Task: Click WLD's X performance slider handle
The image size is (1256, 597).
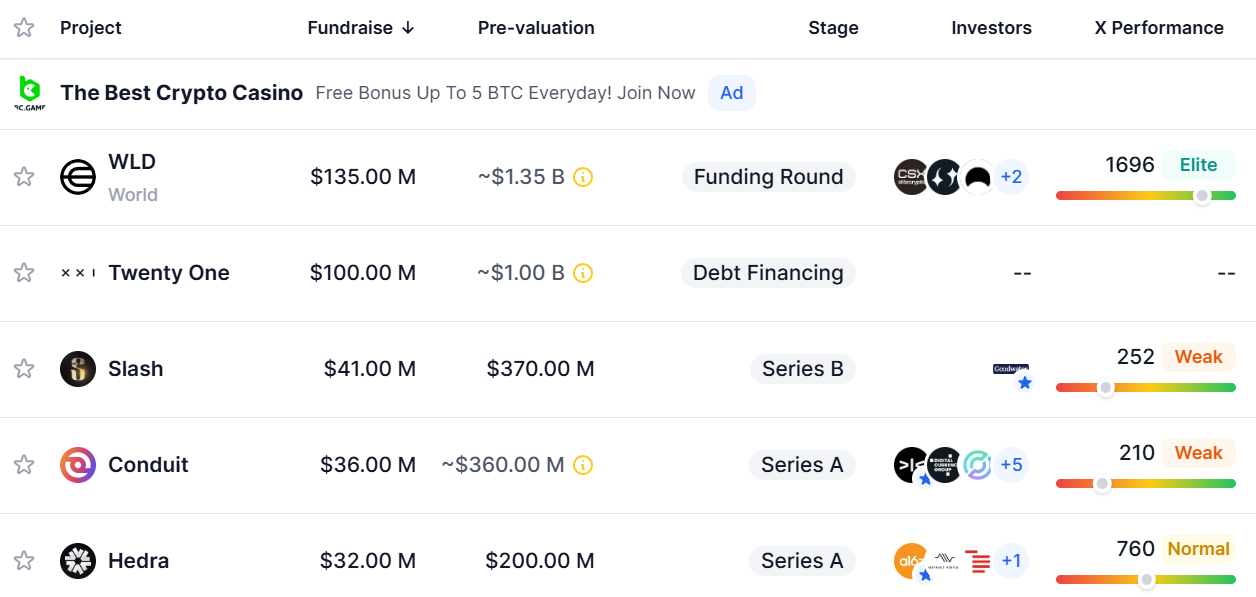Action: [x=1202, y=196]
